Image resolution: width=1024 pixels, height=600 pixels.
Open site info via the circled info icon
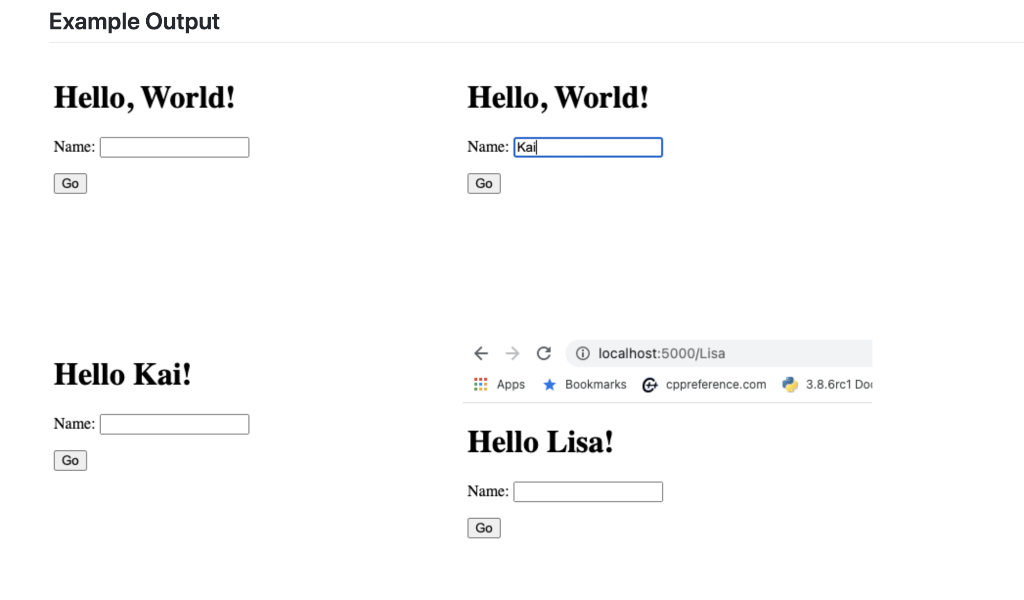point(583,353)
